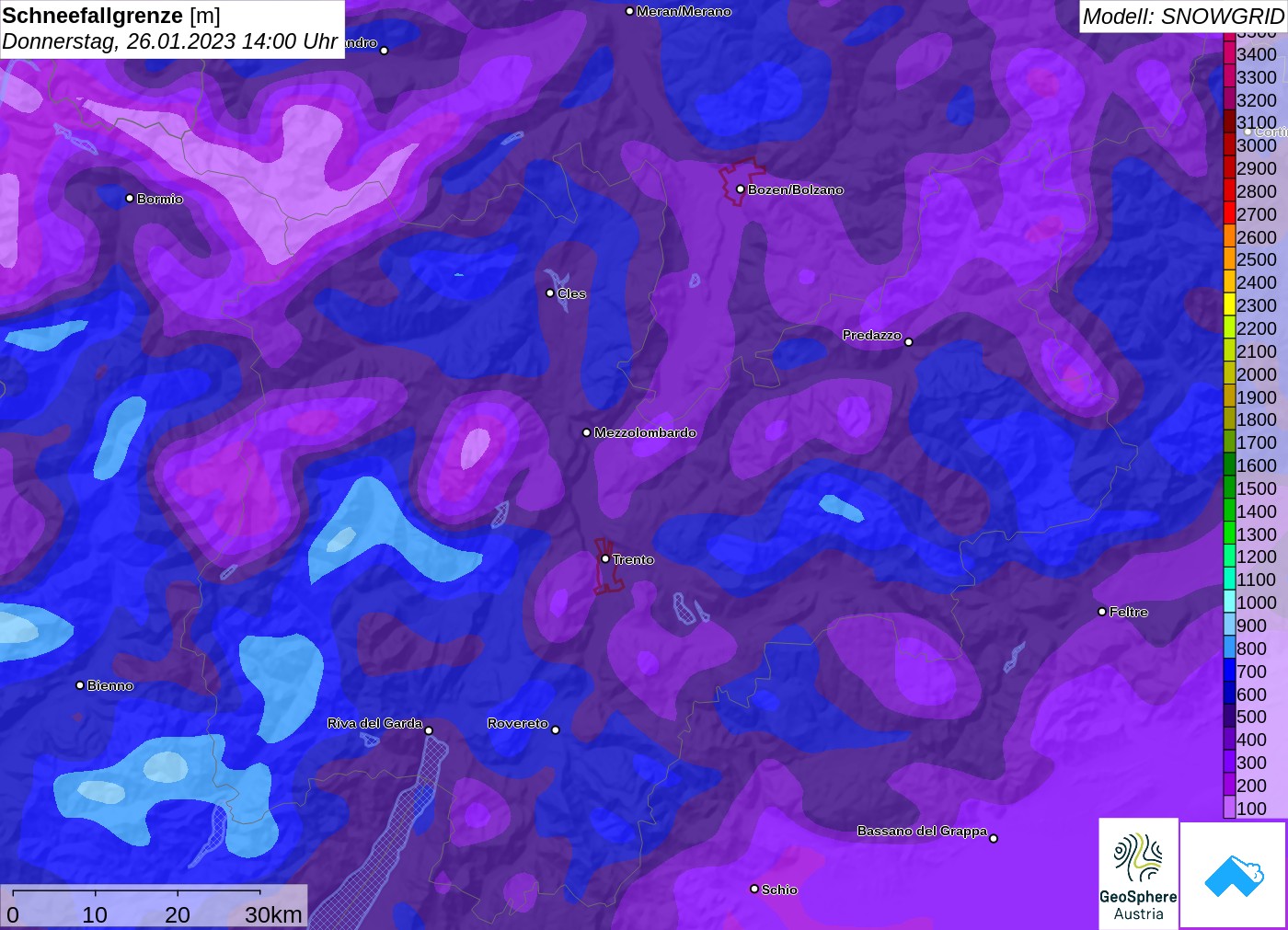Viewport: 1288px width, 930px height.
Task: Select the 100 violet legend swatch
Action: (x=1229, y=809)
